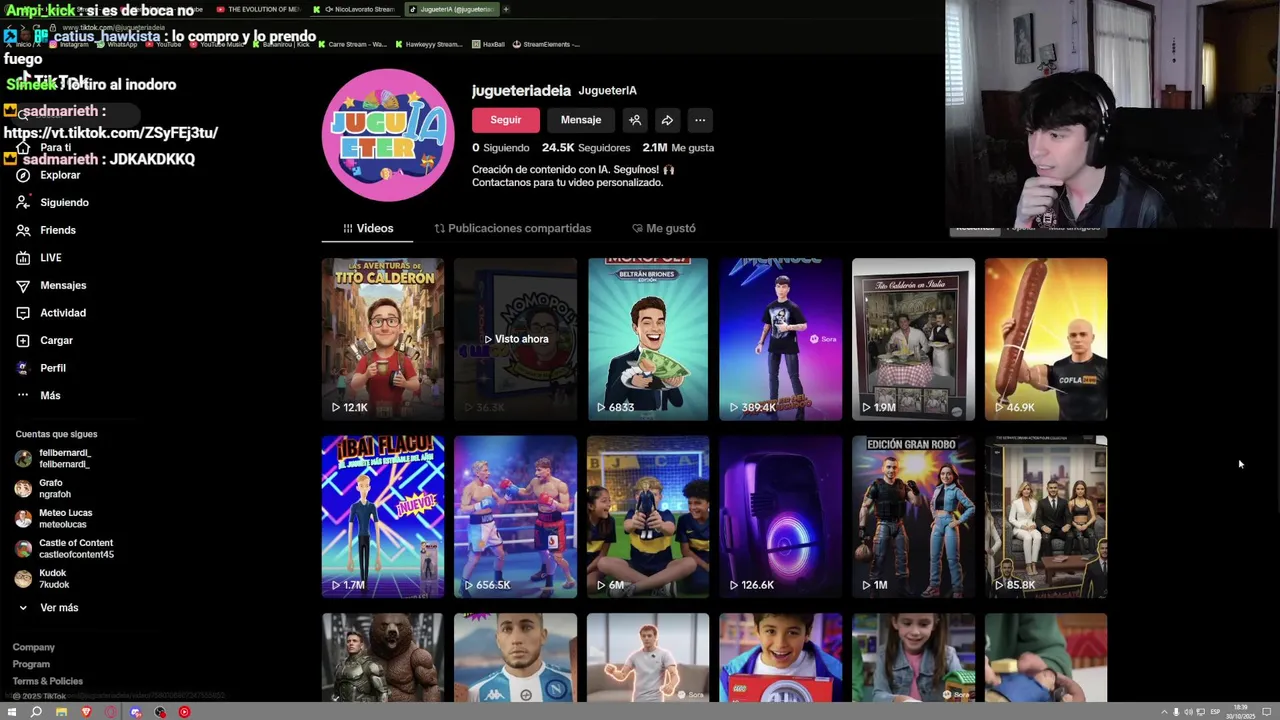Open ¡Bai Flaco! video with 1.7M views
Image resolution: width=1280 pixels, height=720 pixels.
point(383,516)
